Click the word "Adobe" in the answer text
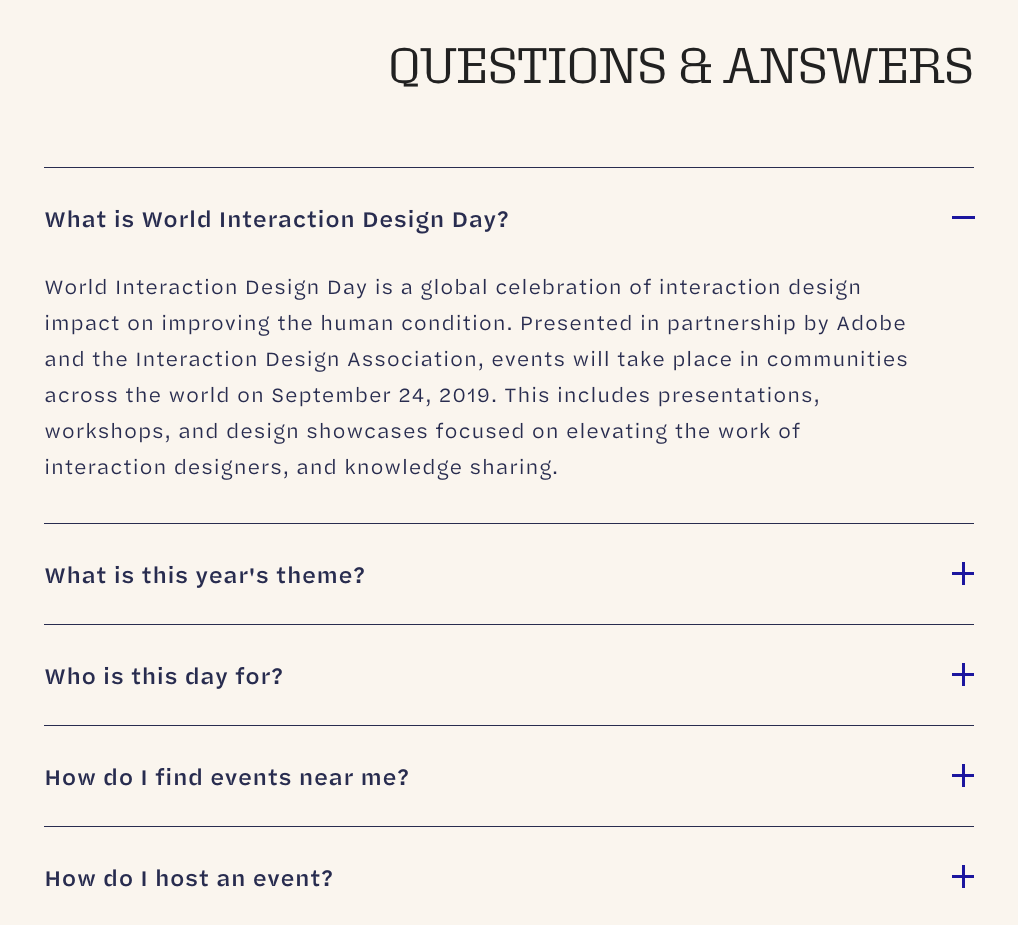Viewport: 1018px width, 925px height. pyautogui.click(x=871, y=324)
